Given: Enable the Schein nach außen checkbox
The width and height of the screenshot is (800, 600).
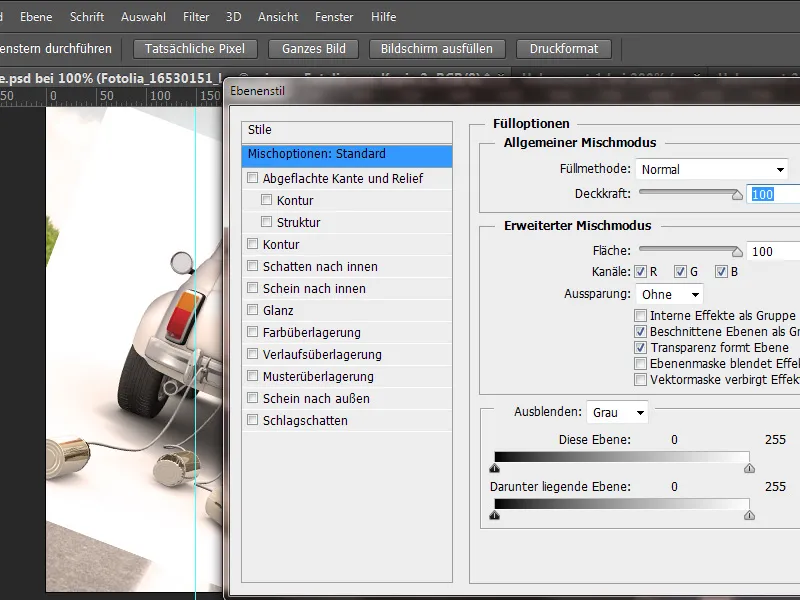Looking at the screenshot, I should 253,397.
